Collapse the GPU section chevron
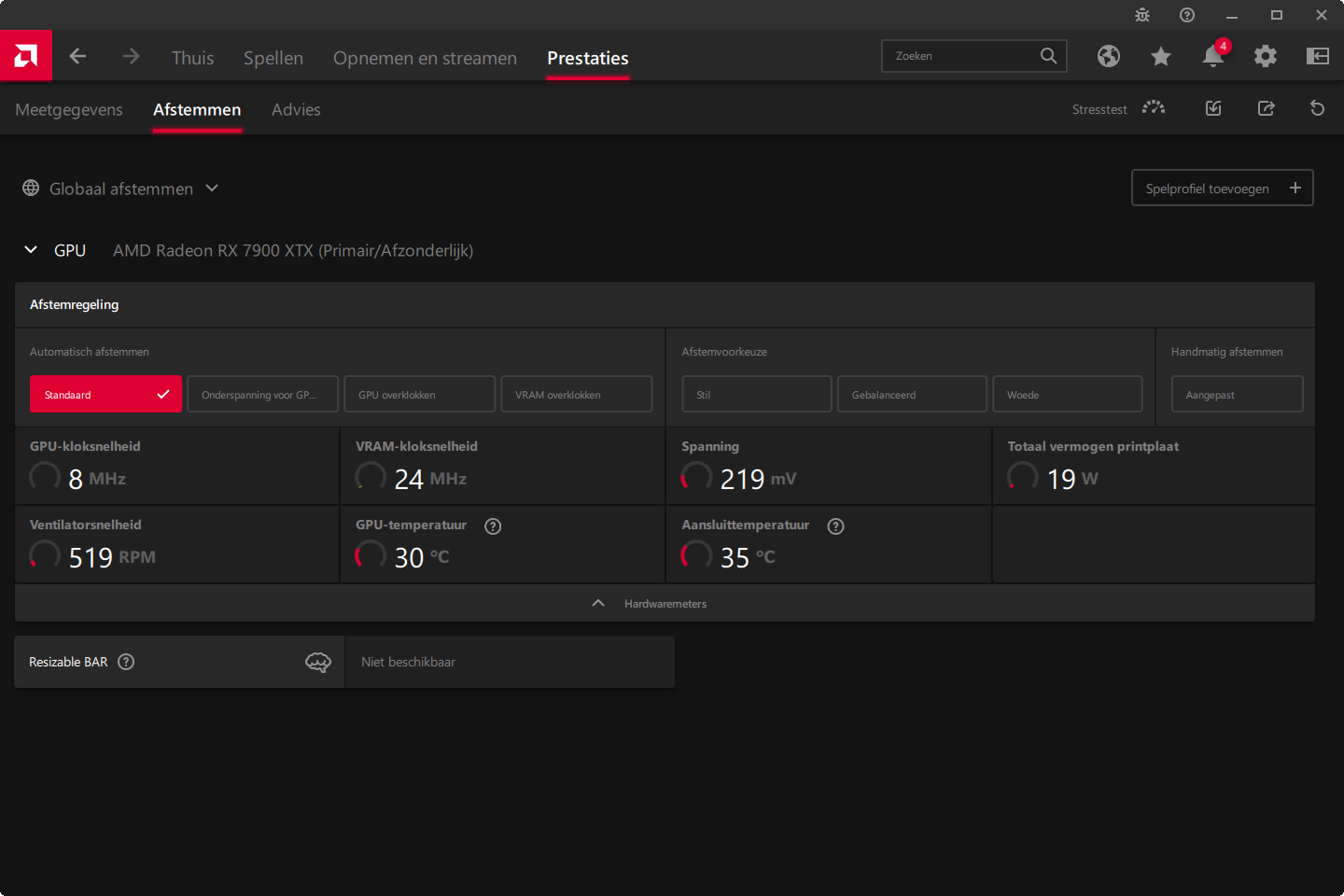The width and height of the screenshot is (1344, 896). tap(31, 249)
